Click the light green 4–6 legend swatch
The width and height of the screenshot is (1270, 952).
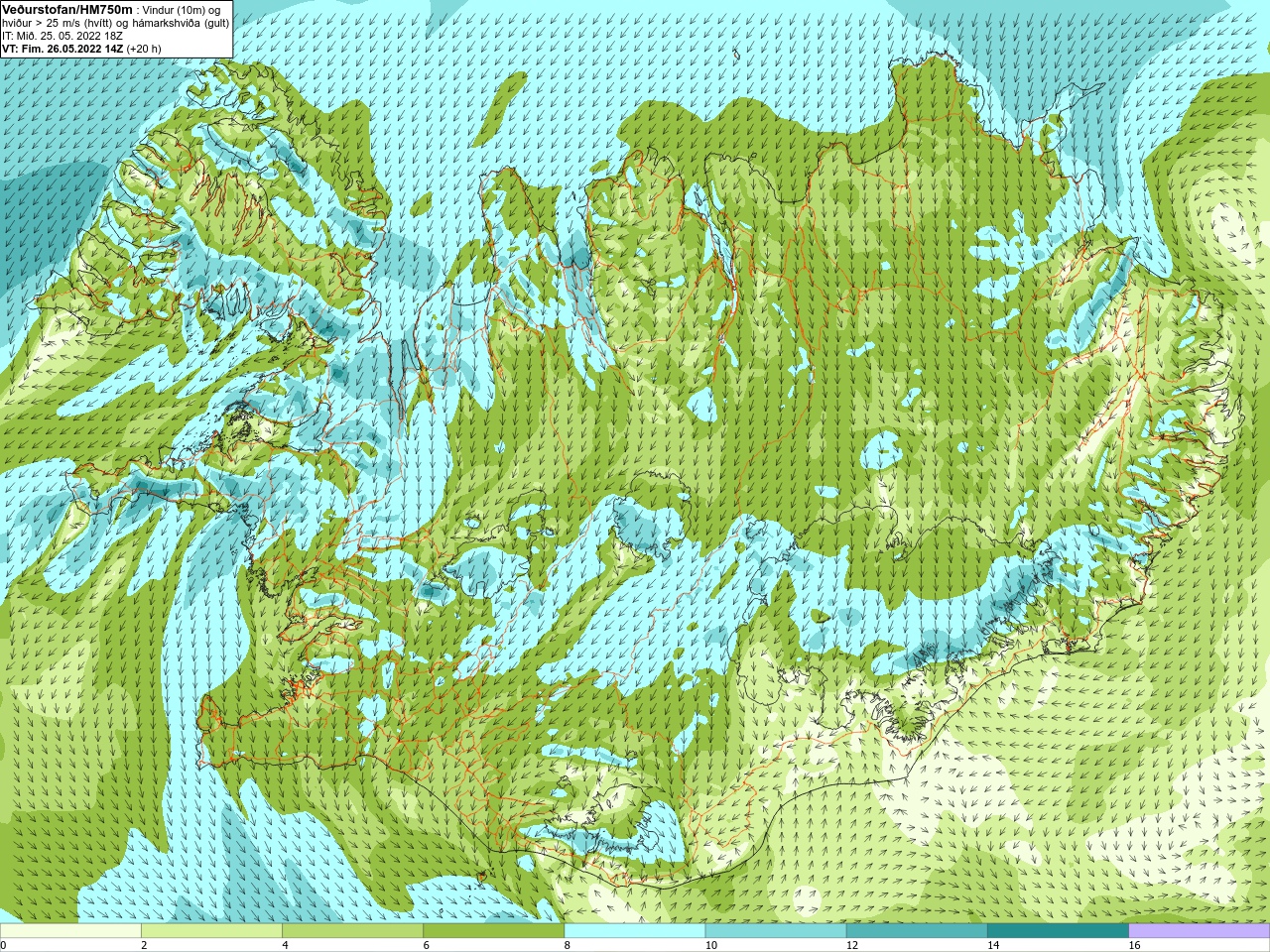352,931
